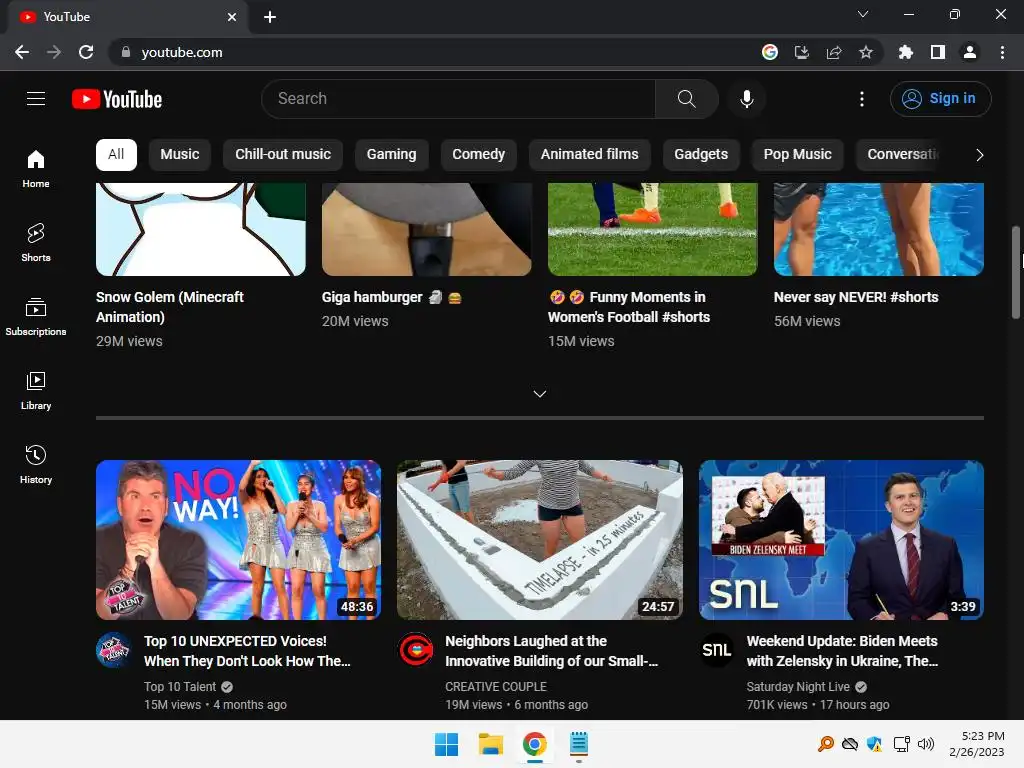
Task: Reload the page
Action: (86, 52)
